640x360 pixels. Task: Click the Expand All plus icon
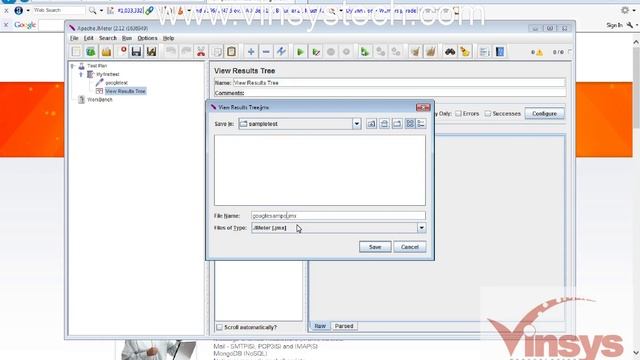[x=251, y=52]
